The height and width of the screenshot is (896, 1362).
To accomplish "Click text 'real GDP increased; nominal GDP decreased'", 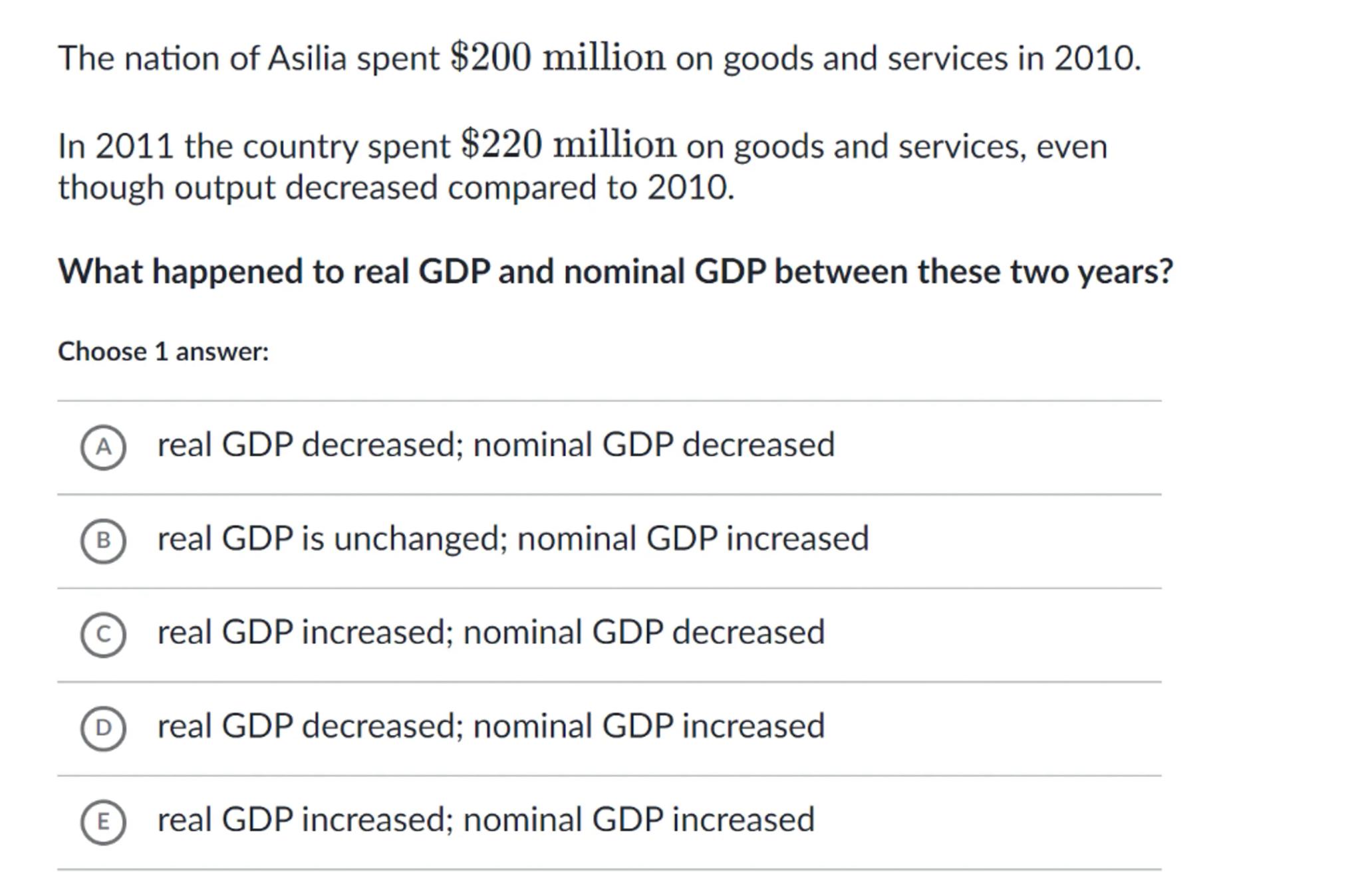I will point(491,632).
